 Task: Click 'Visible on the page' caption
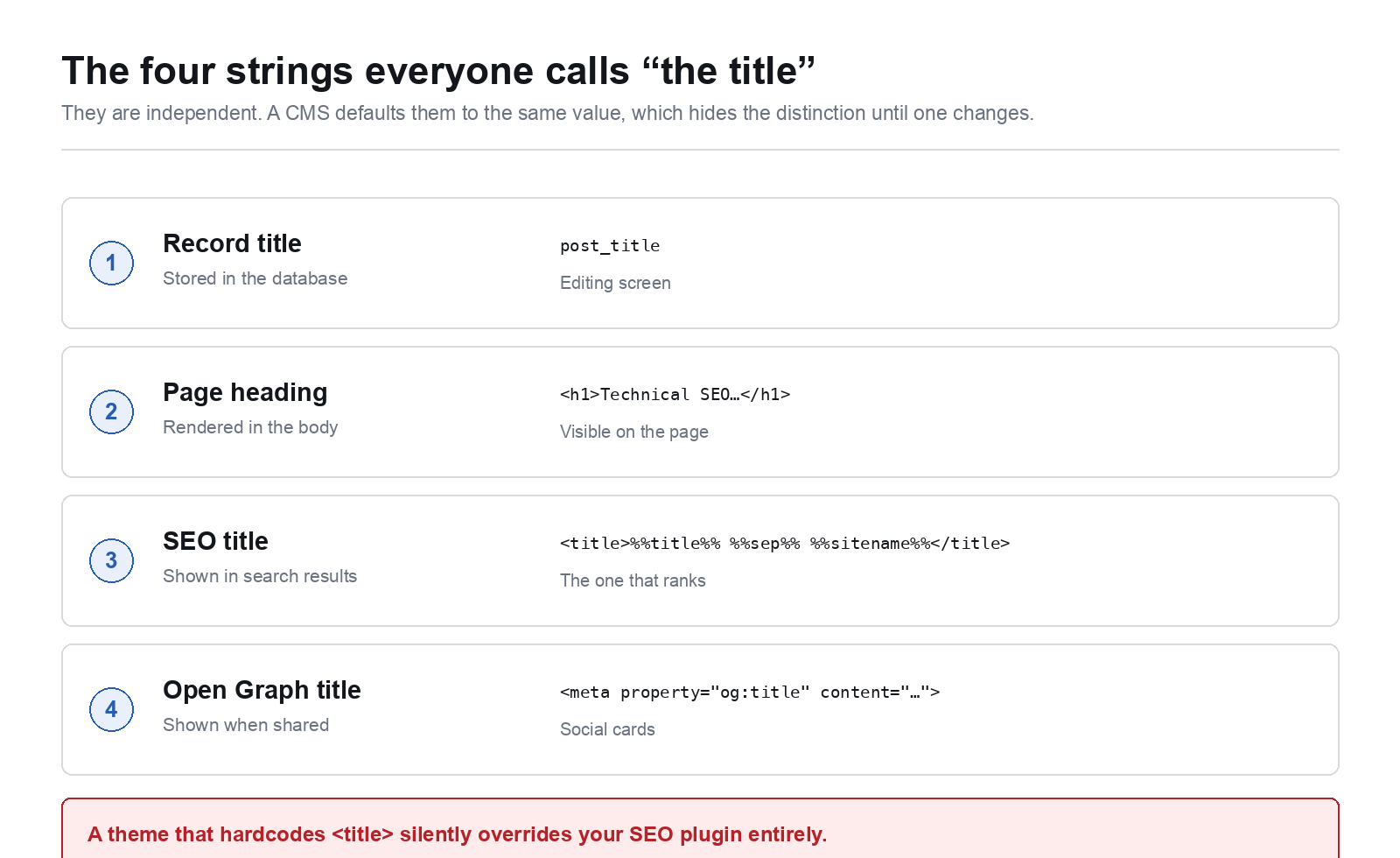tap(634, 432)
